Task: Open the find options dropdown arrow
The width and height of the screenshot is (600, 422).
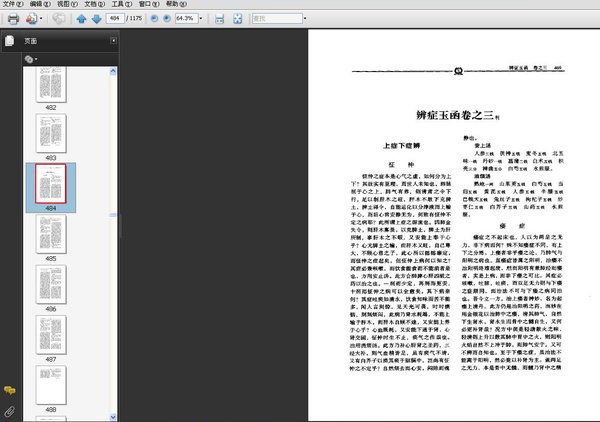Action: click(x=305, y=18)
